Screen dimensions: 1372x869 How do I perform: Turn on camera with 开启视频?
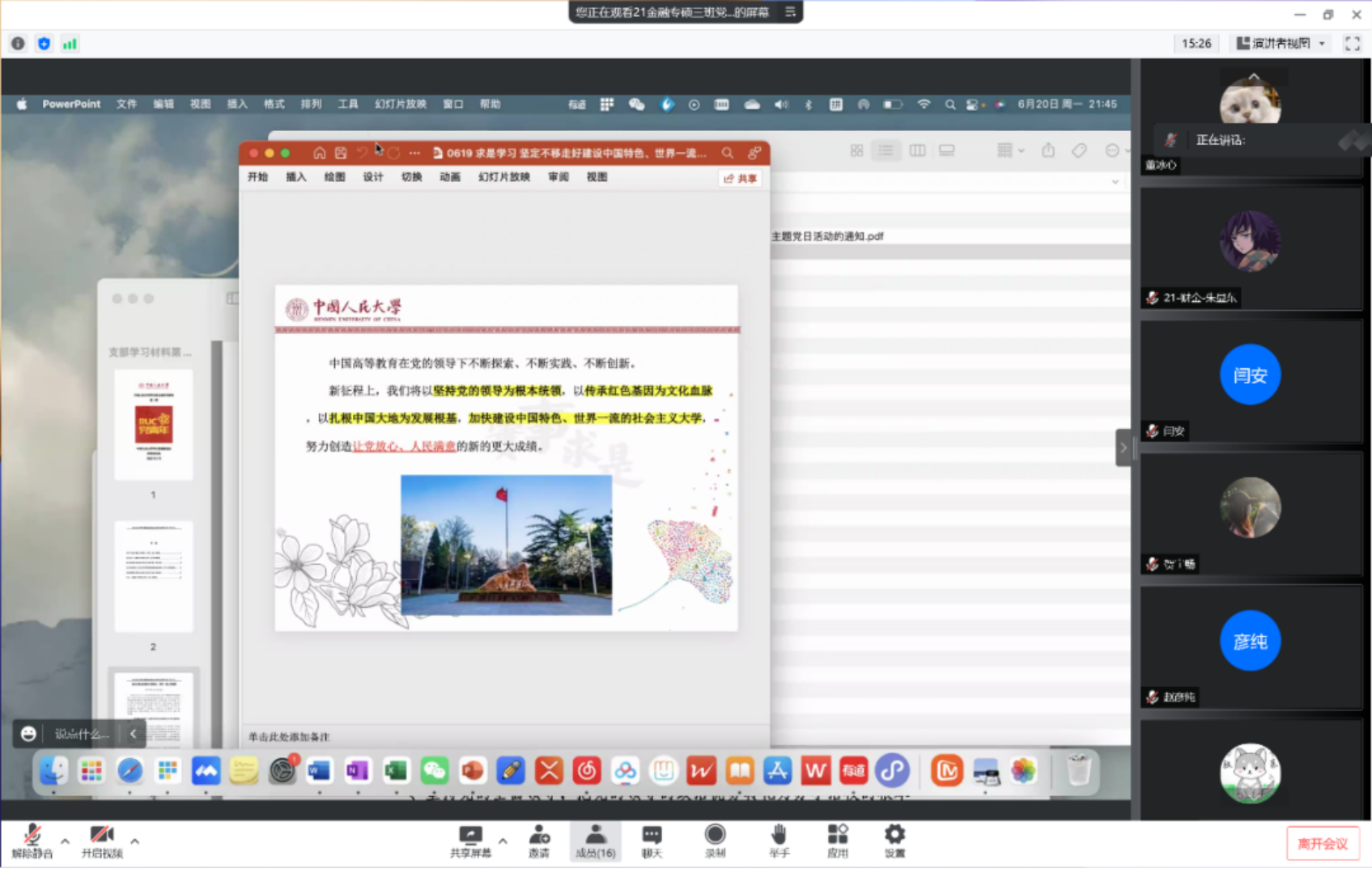coord(102,841)
